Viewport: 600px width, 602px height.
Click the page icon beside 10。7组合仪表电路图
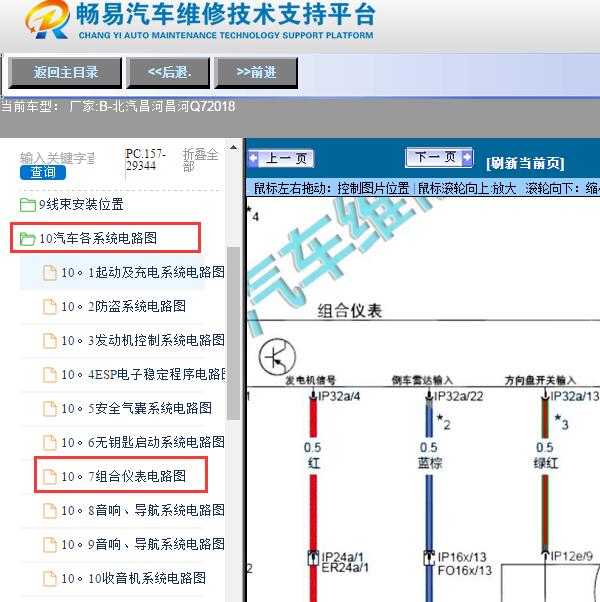pos(50,476)
